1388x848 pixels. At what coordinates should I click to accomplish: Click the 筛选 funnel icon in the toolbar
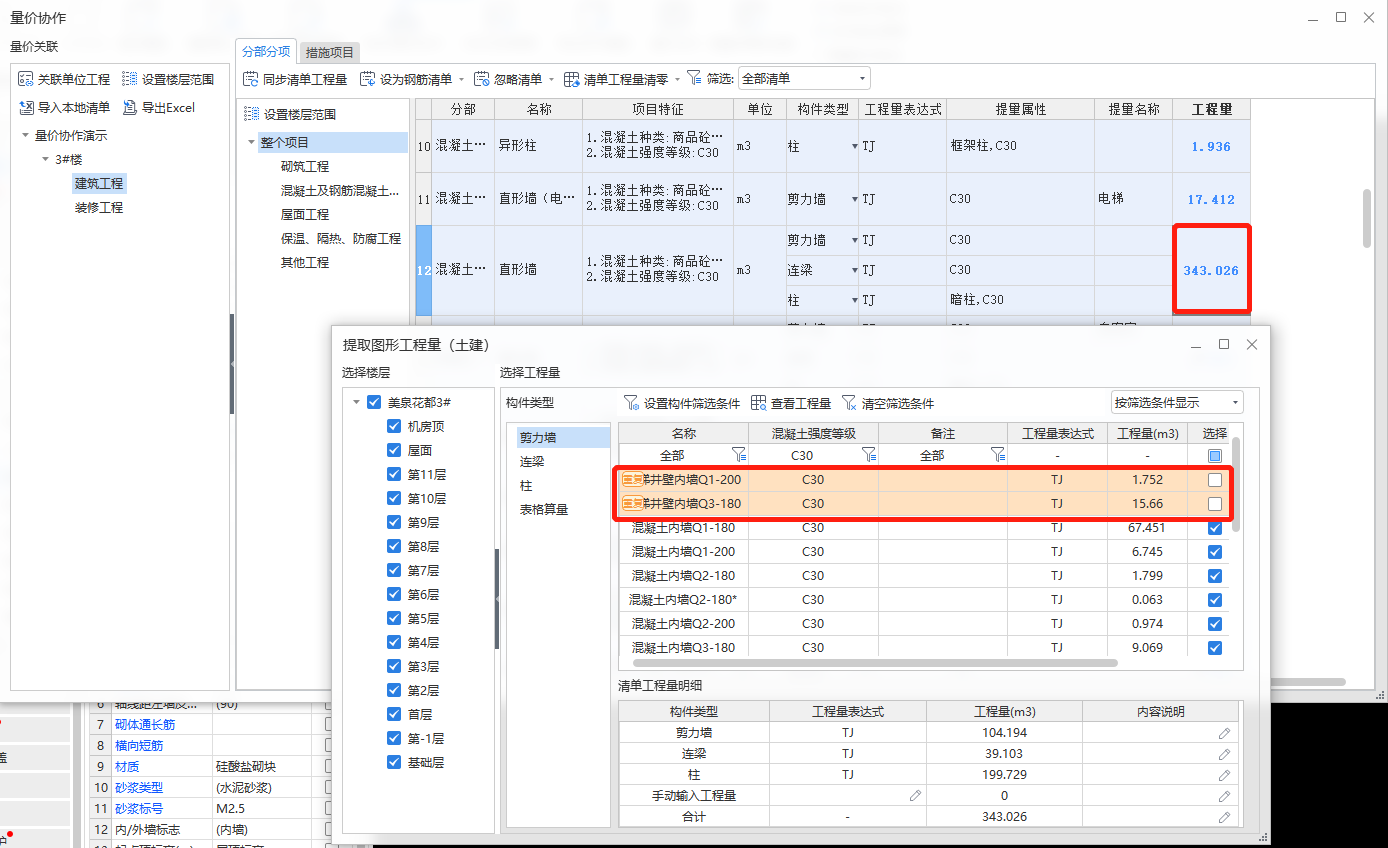coord(694,78)
